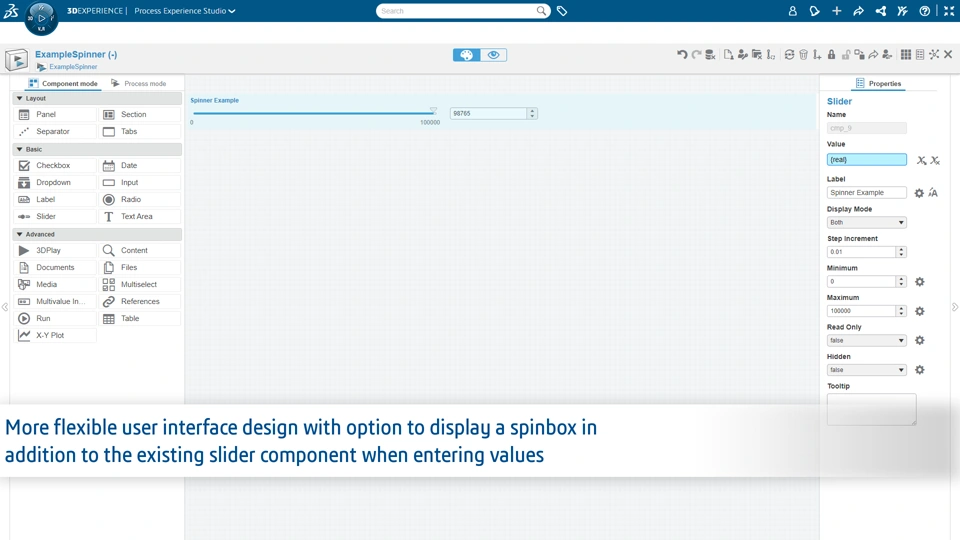Click the refresh circular arrows icon
The height and width of the screenshot is (540, 960).
click(x=789, y=54)
